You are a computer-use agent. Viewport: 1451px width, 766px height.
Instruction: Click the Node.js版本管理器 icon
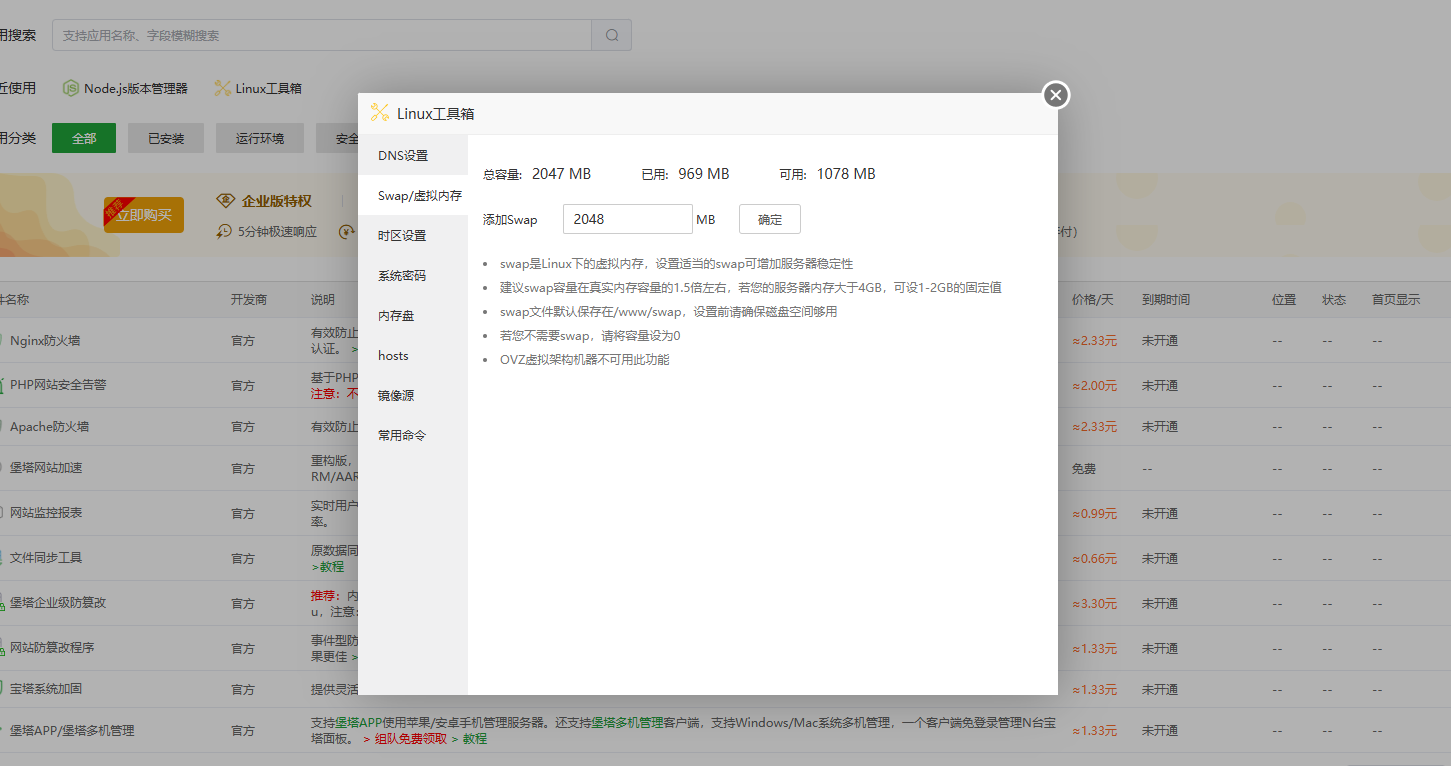[x=71, y=88]
